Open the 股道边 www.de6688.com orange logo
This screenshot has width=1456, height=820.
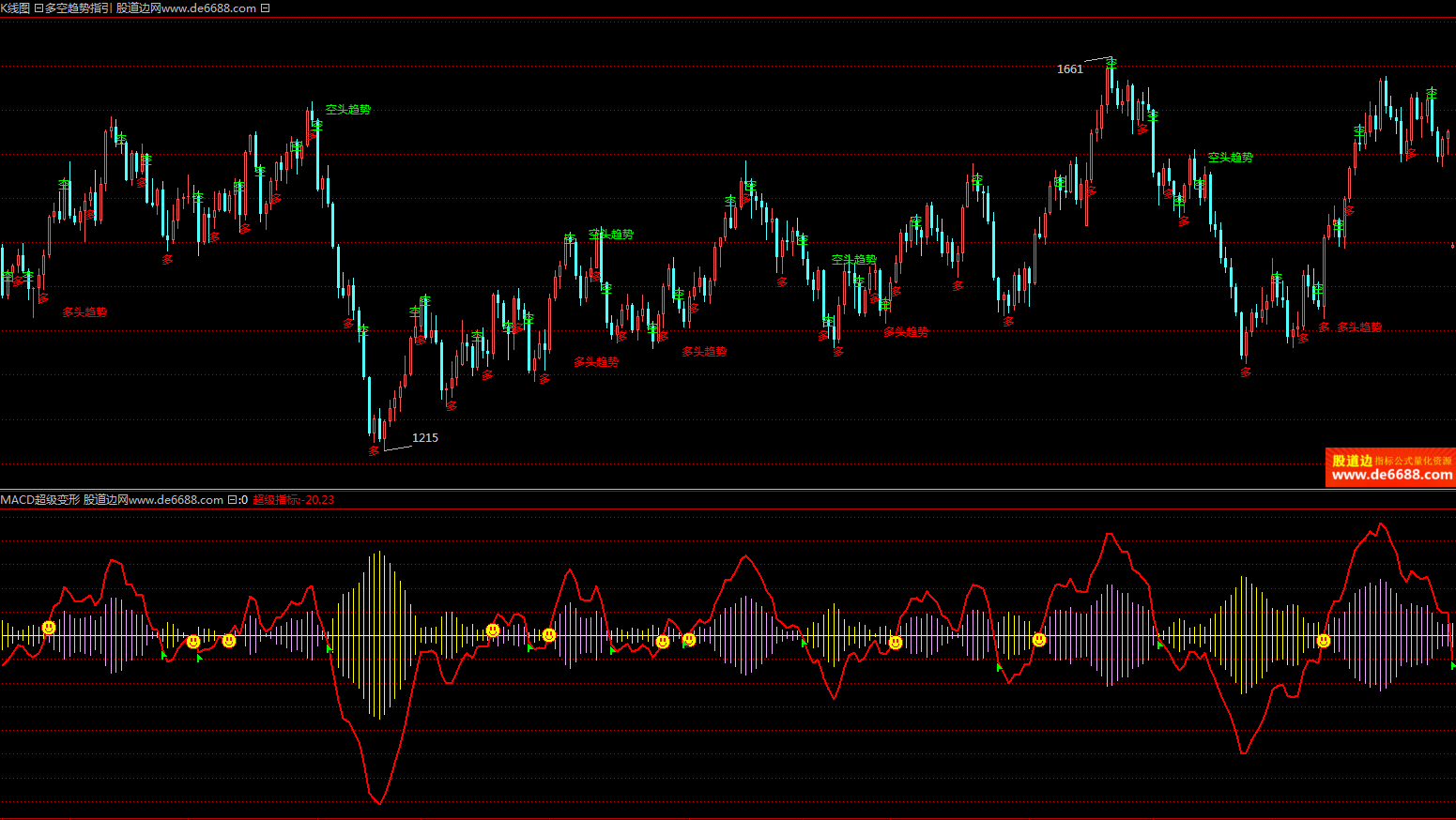[x=1390, y=467]
